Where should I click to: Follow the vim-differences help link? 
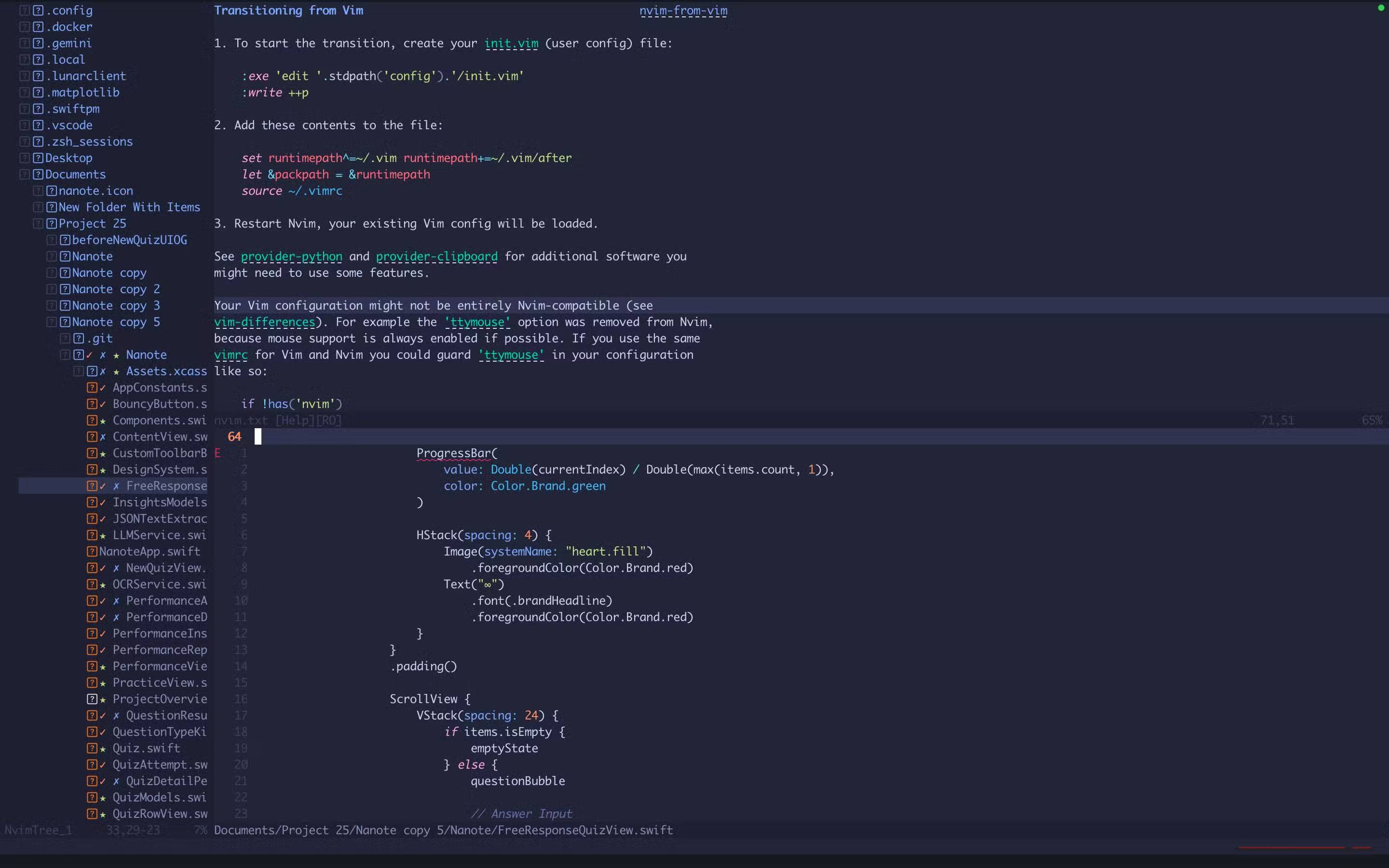(x=265, y=322)
